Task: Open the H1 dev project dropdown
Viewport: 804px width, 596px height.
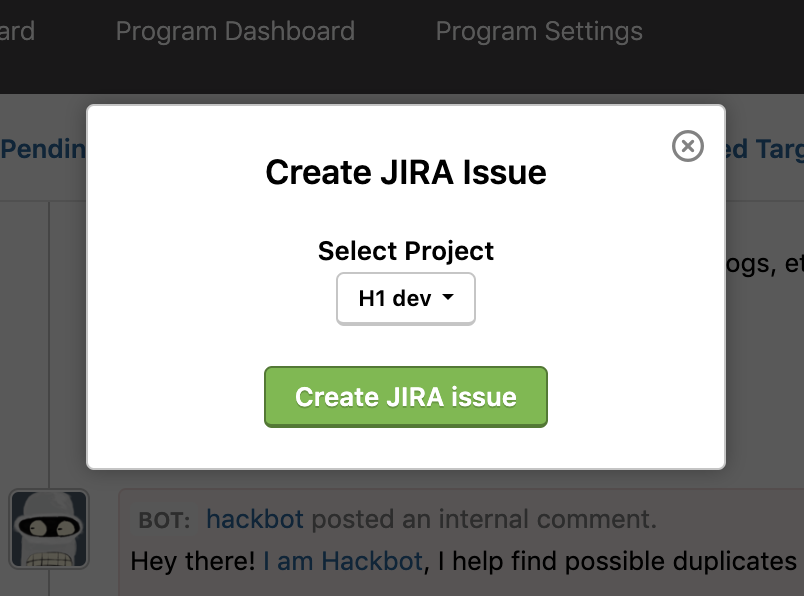Action: pos(405,299)
